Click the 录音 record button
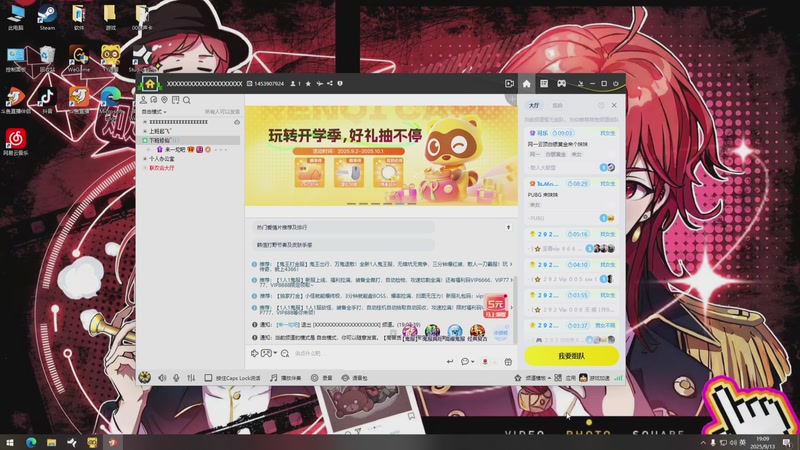This screenshot has height=450, width=800. tap(322, 378)
